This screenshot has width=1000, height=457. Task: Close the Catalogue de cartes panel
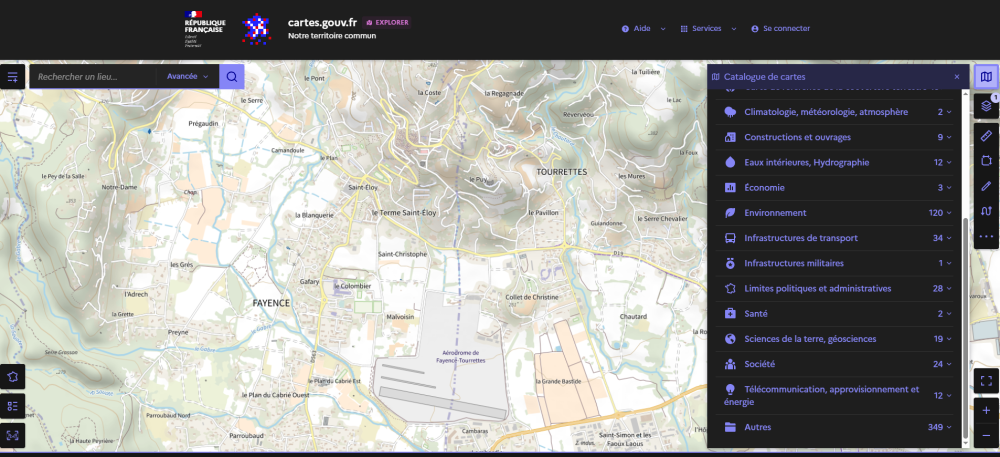point(957,76)
